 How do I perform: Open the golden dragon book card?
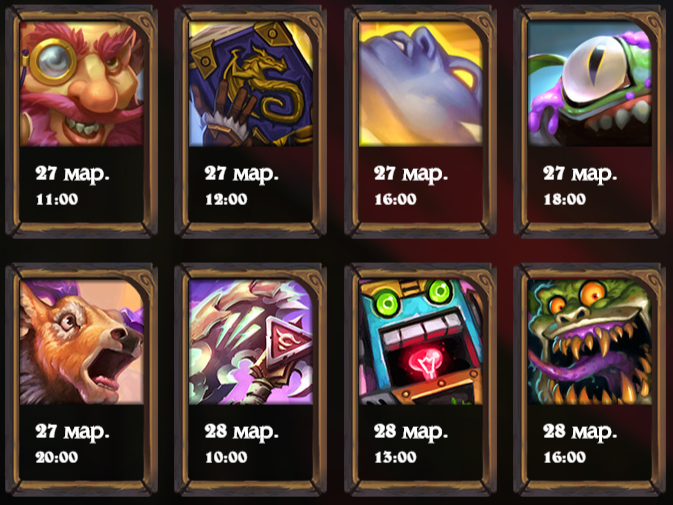click(251, 84)
